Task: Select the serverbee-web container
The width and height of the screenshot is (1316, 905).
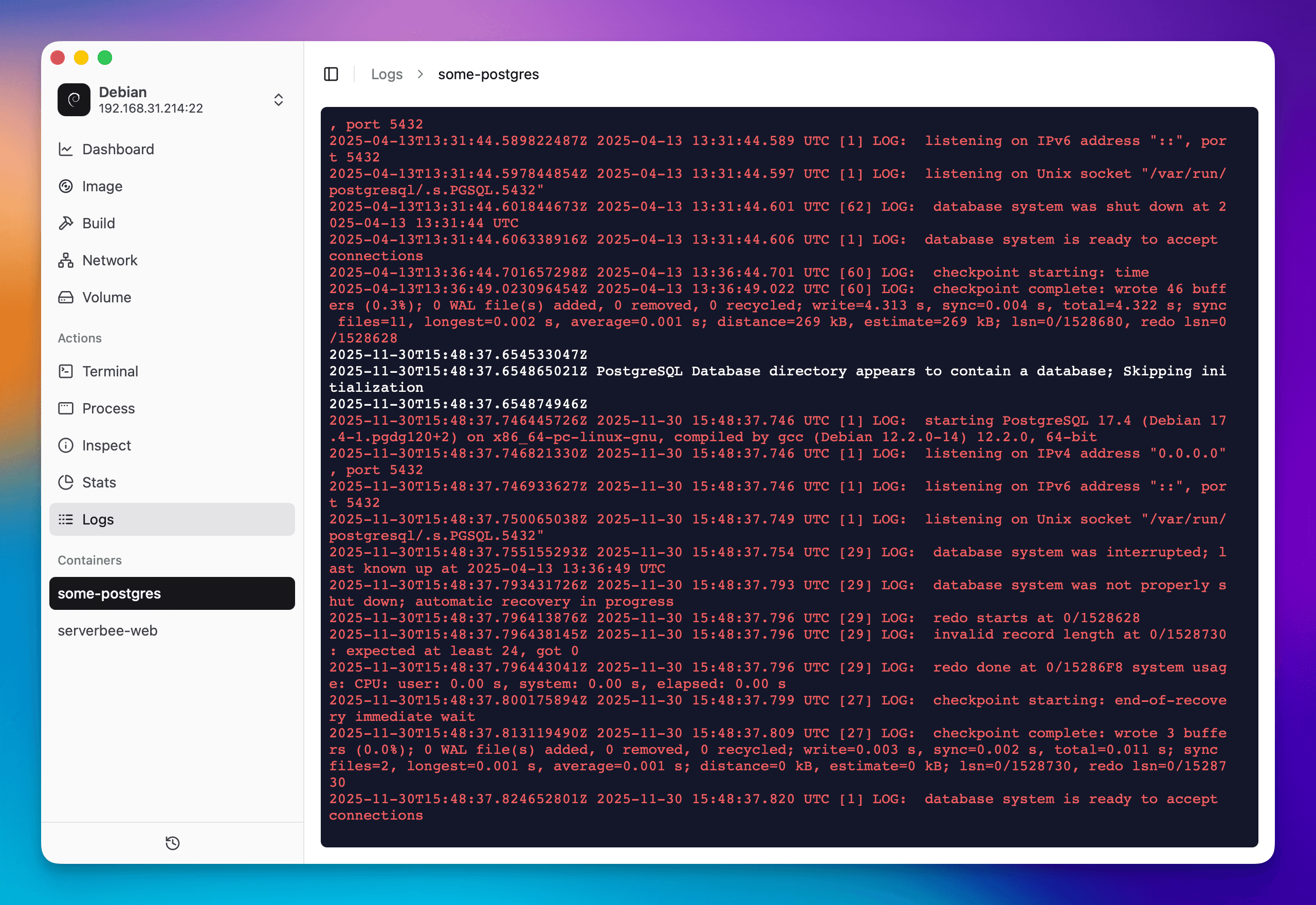Action: (107, 630)
